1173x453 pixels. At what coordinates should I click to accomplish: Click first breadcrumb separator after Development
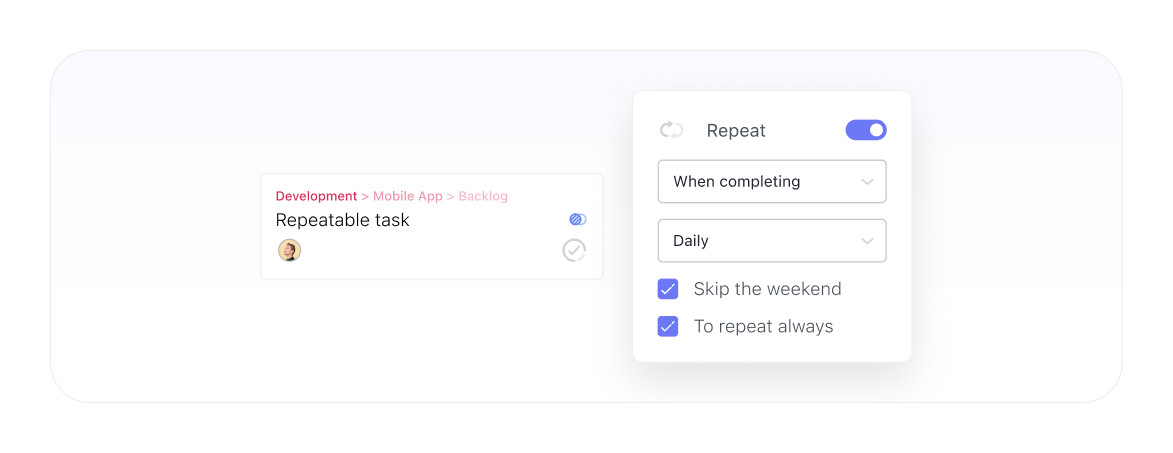[x=365, y=196]
